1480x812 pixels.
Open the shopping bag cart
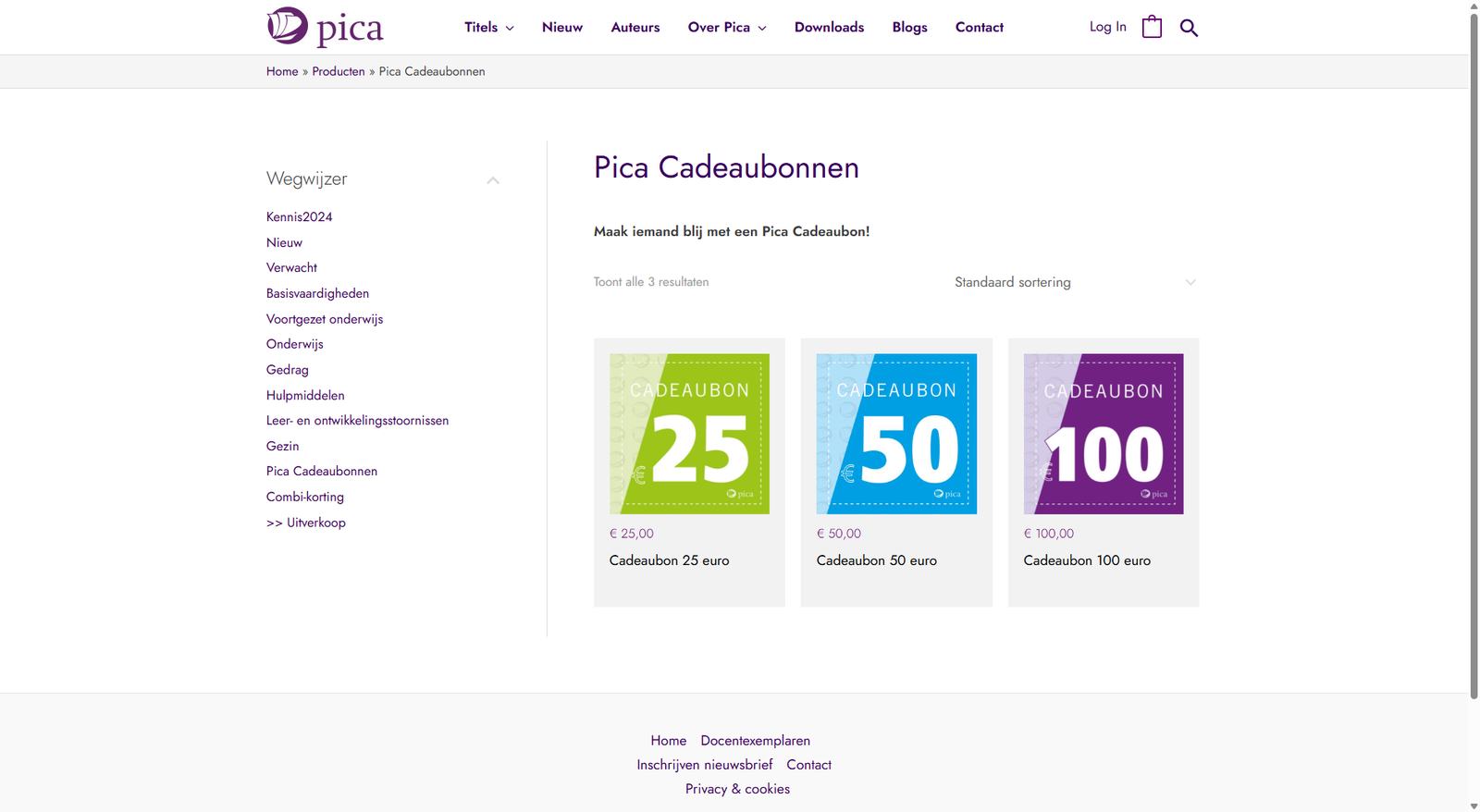click(1152, 27)
